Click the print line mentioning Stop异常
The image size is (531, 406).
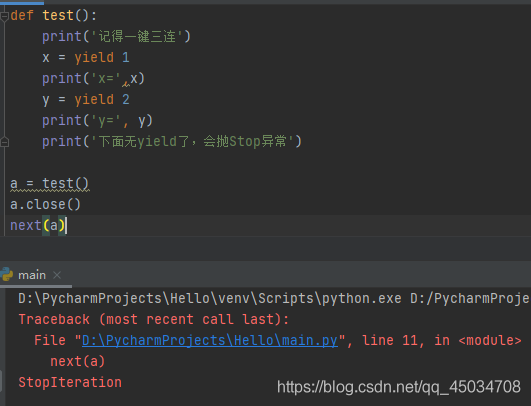pos(172,142)
